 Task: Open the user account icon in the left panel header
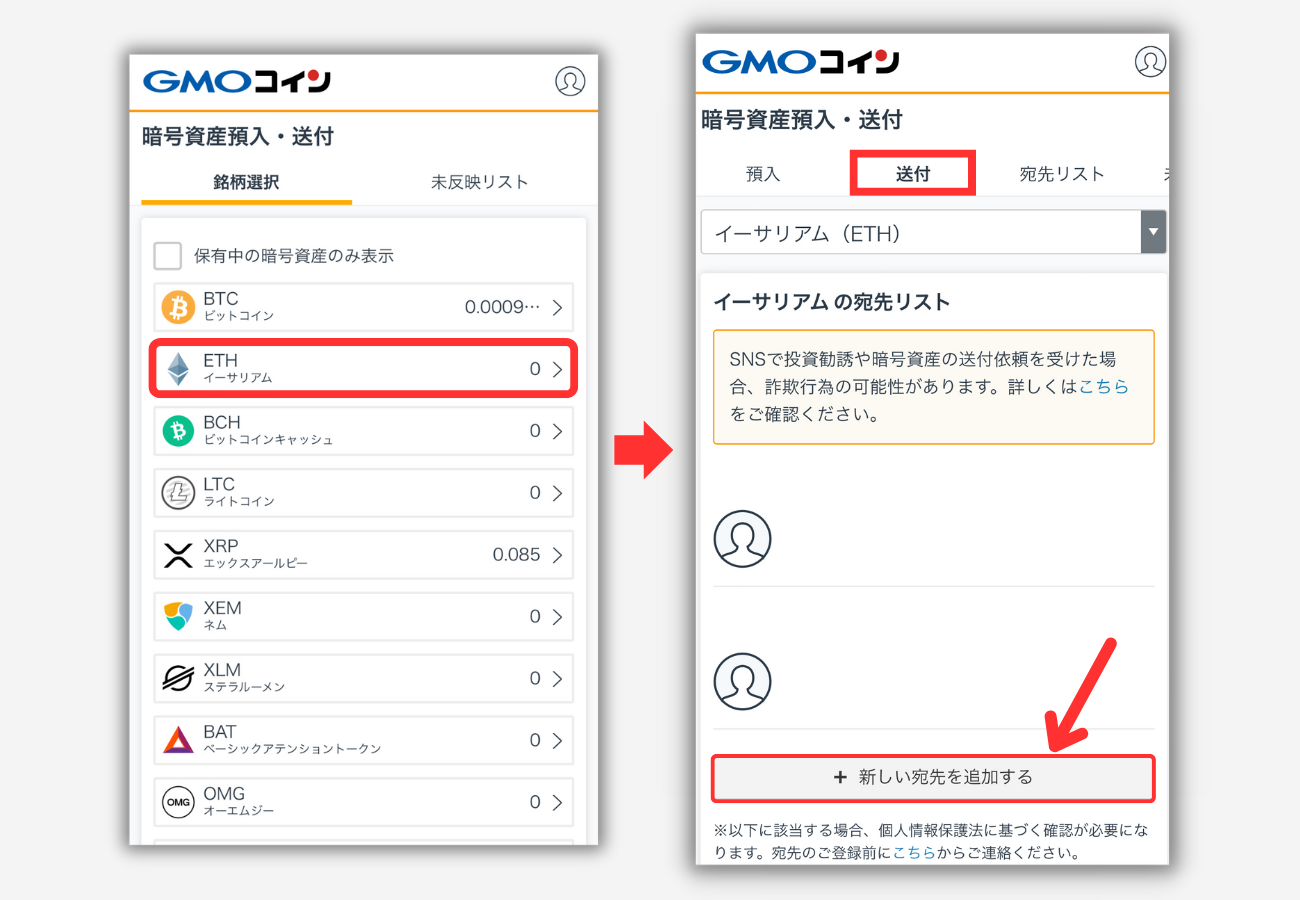(x=570, y=81)
